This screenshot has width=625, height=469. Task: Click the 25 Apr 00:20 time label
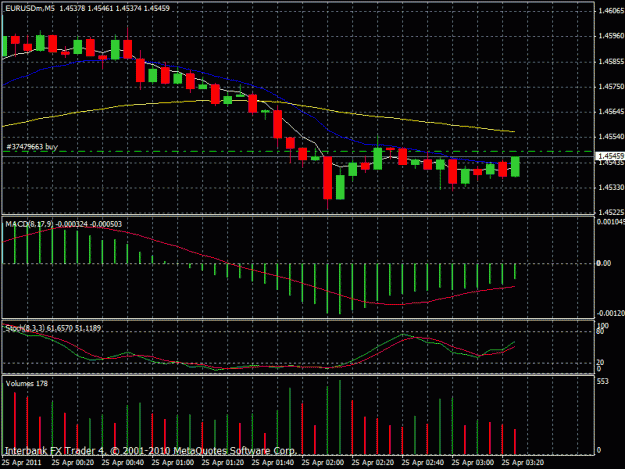pyautogui.click(x=73, y=463)
